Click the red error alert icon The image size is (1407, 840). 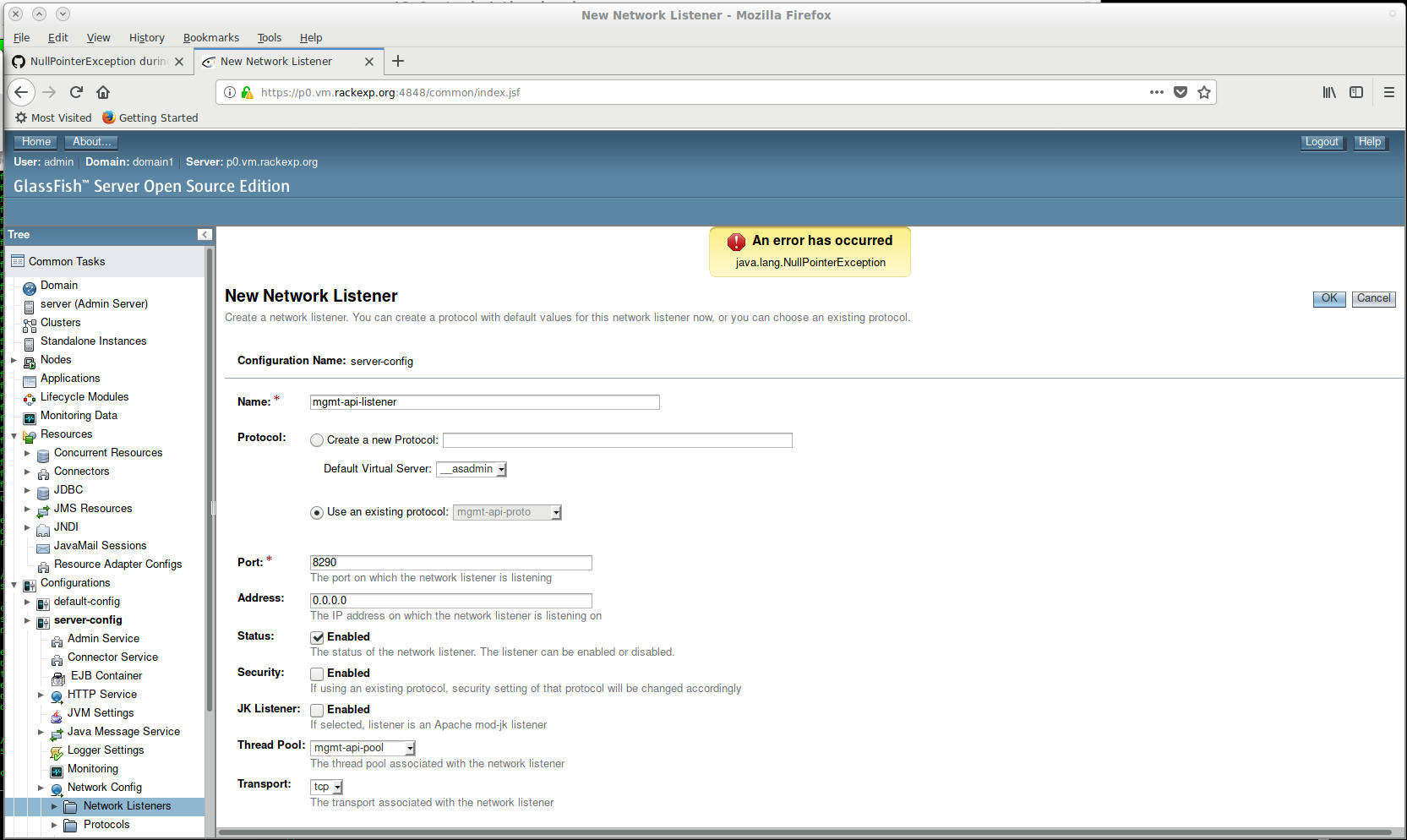(x=736, y=242)
